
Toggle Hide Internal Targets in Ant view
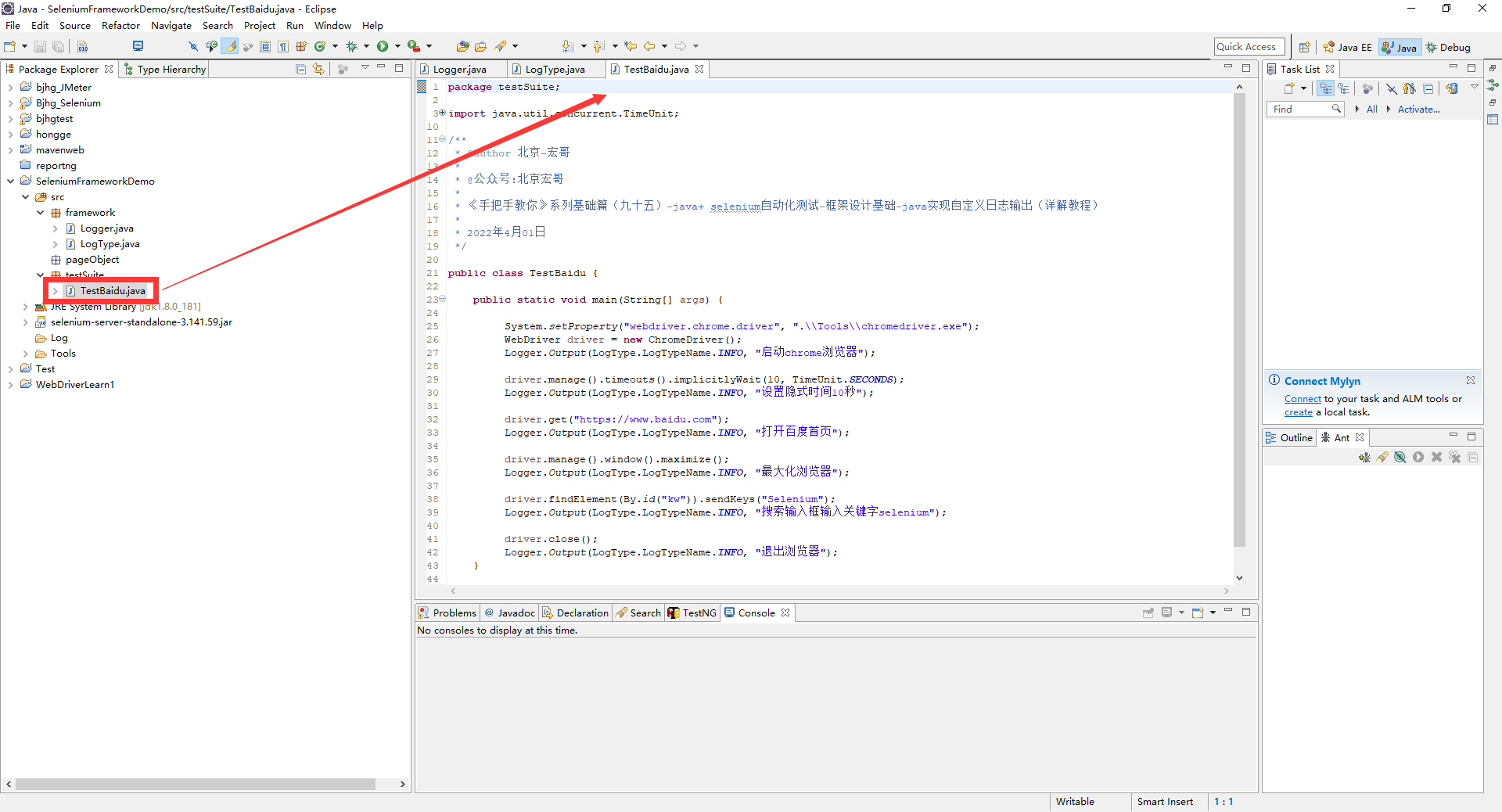pyautogui.click(x=1400, y=457)
